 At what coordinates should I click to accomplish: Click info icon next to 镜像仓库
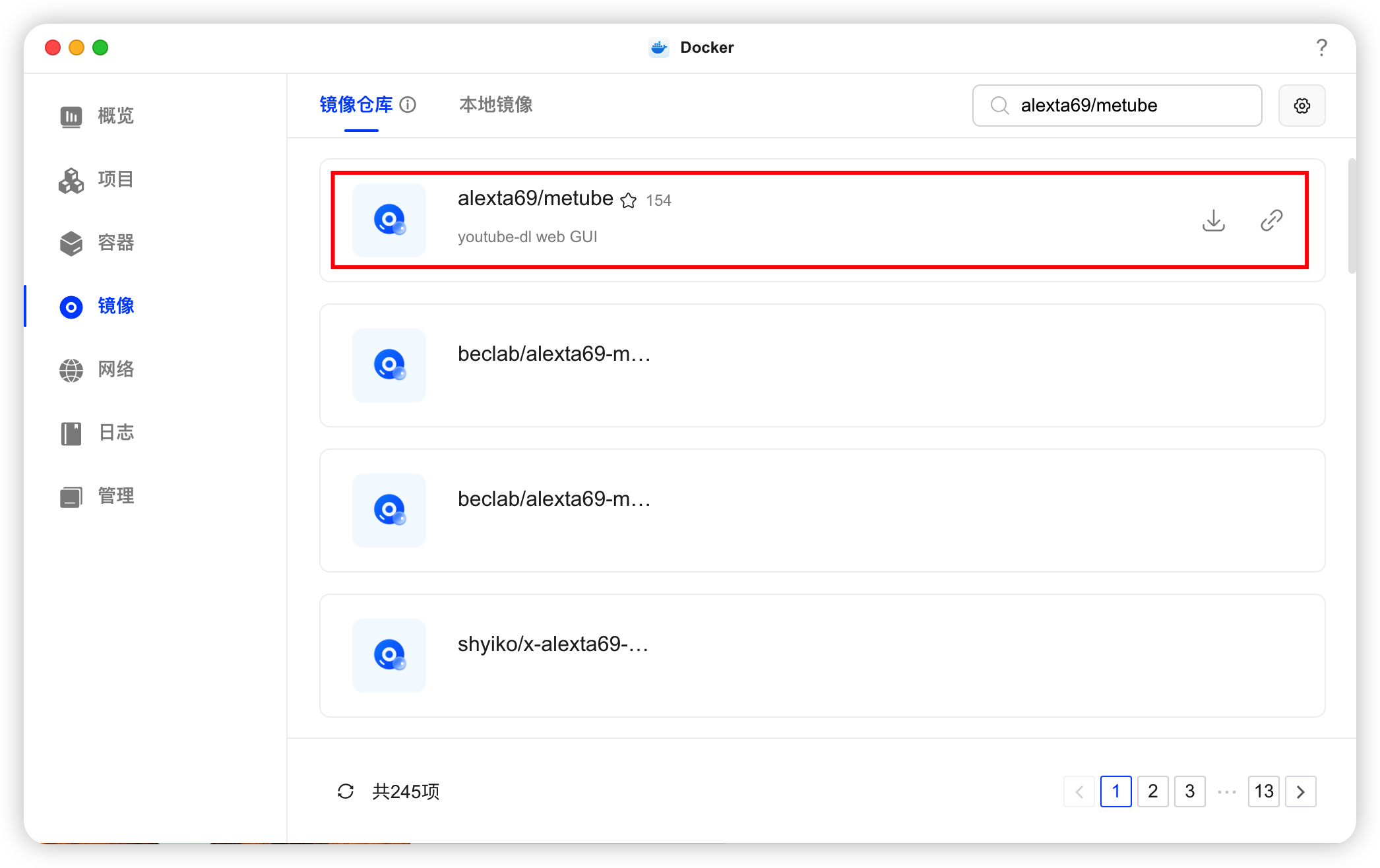coord(408,105)
